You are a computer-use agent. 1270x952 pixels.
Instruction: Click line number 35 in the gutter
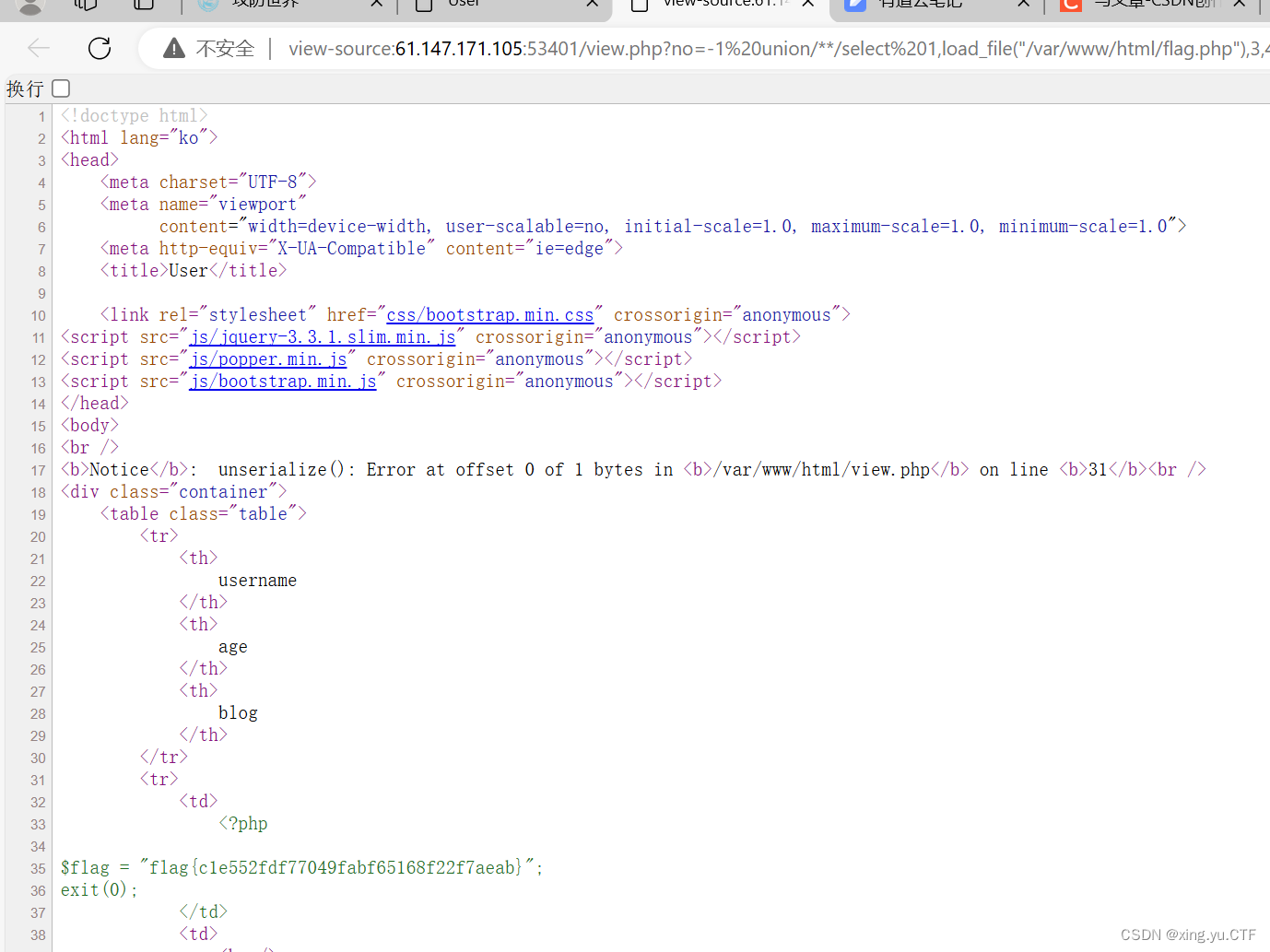(x=37, y=869)
